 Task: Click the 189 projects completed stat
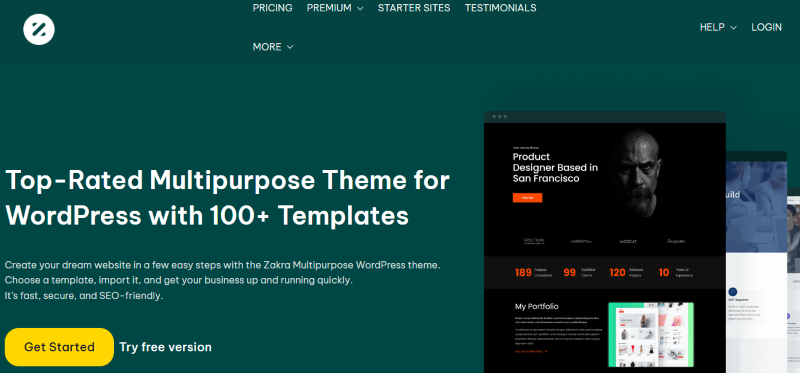pos(533,272)
